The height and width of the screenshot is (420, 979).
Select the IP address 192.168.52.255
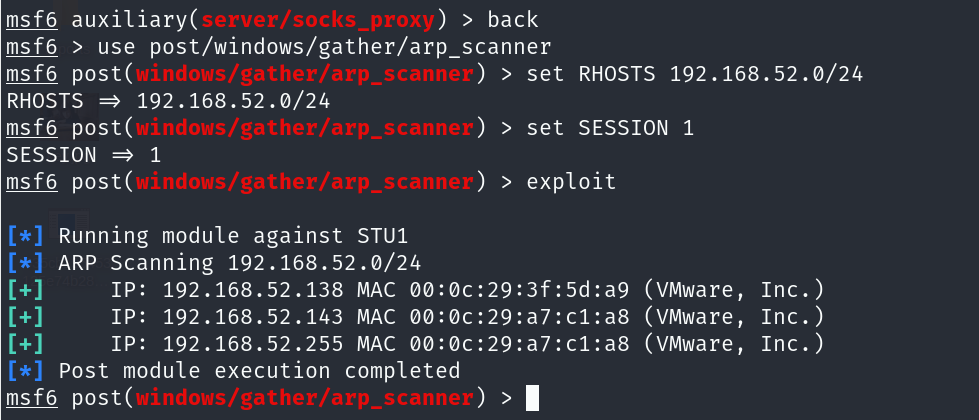pyautogui.click(x=240, y=344)
